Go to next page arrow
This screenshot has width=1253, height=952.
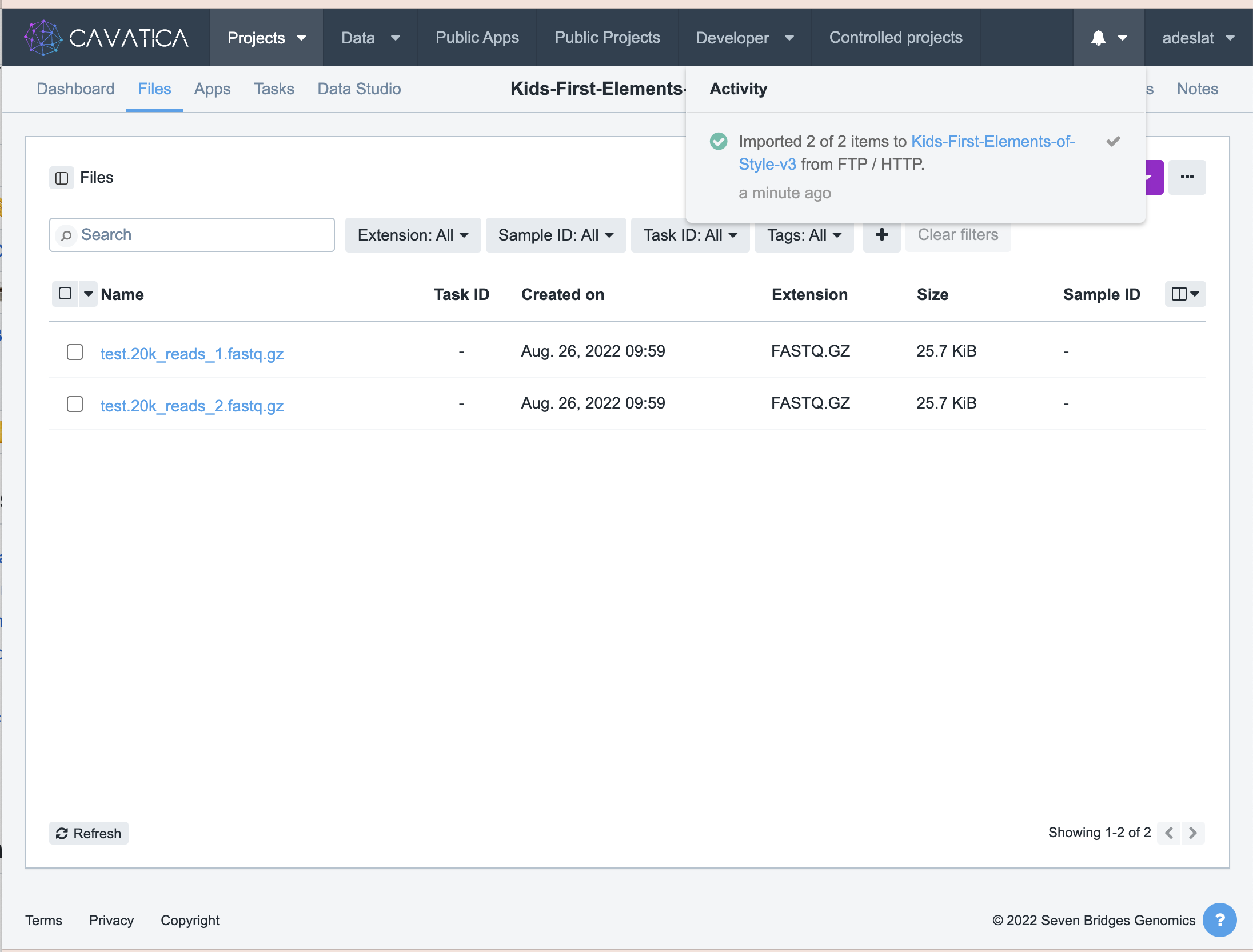tap(1193, 833)
